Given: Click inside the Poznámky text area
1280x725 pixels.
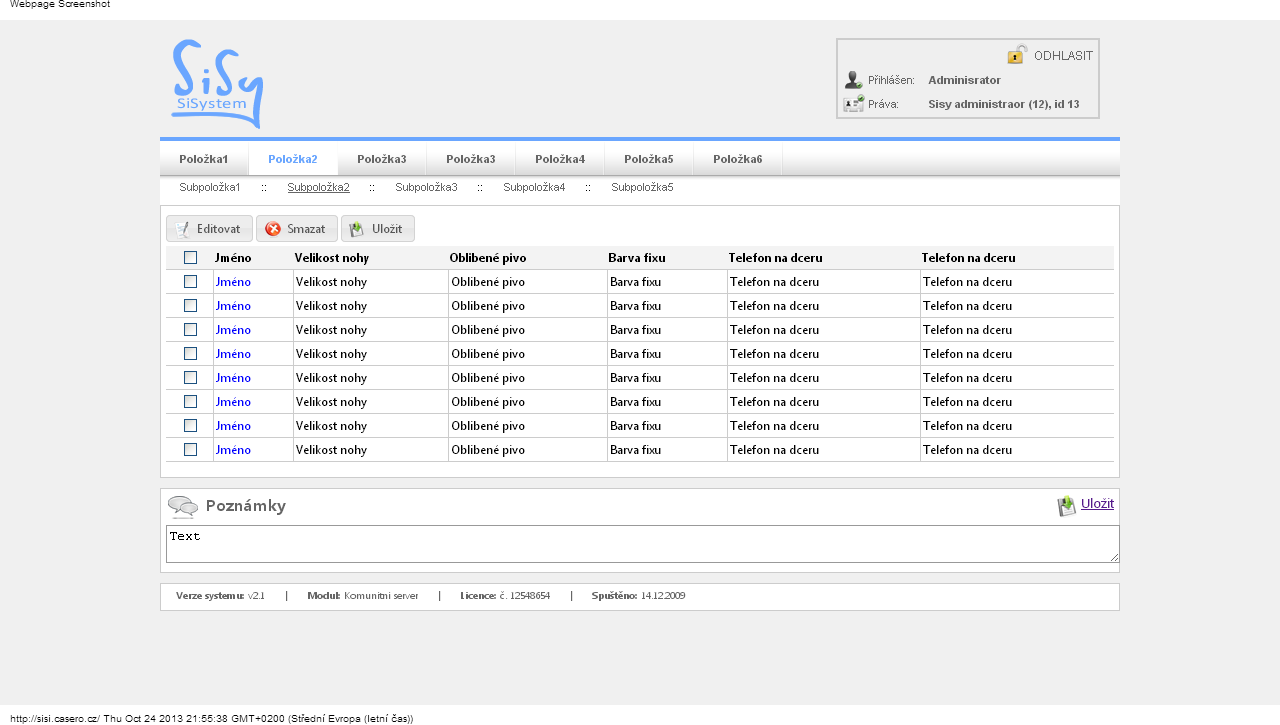Looking at the screenshot, I should click(x=642, y=544).
